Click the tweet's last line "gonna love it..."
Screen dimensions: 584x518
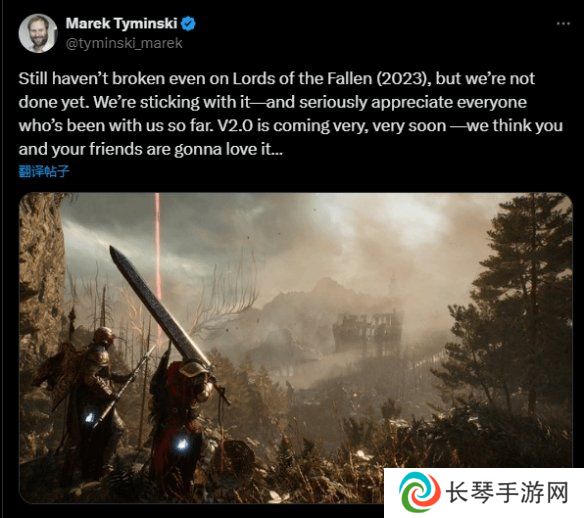[228, 150]
